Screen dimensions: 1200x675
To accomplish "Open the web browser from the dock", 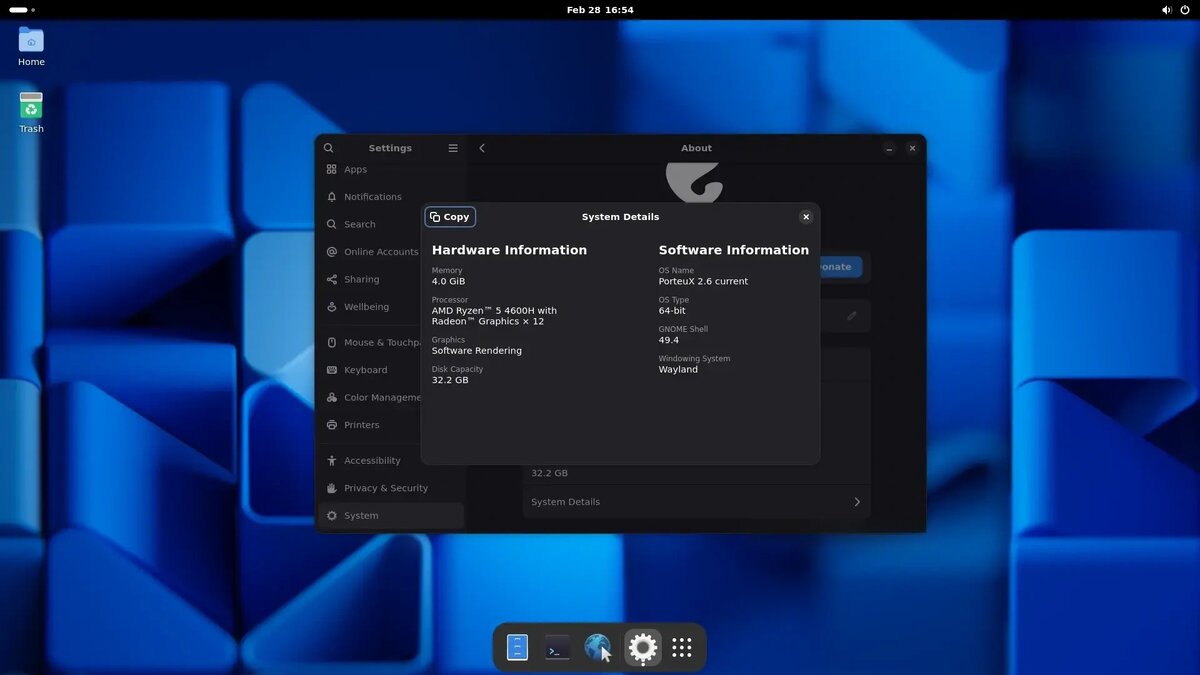I will (598, 647).
